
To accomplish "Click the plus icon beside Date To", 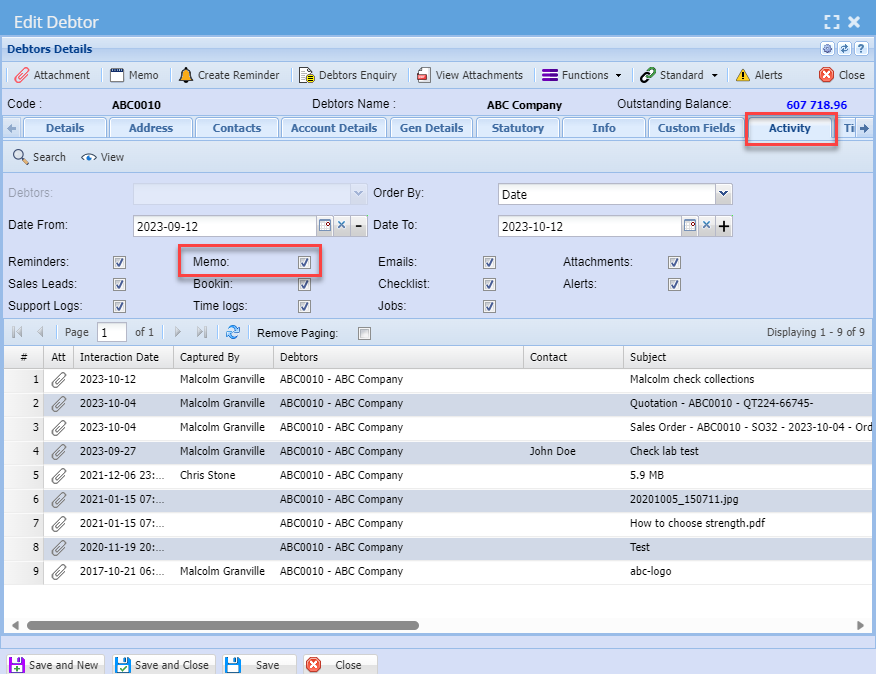I will (724, 226).
